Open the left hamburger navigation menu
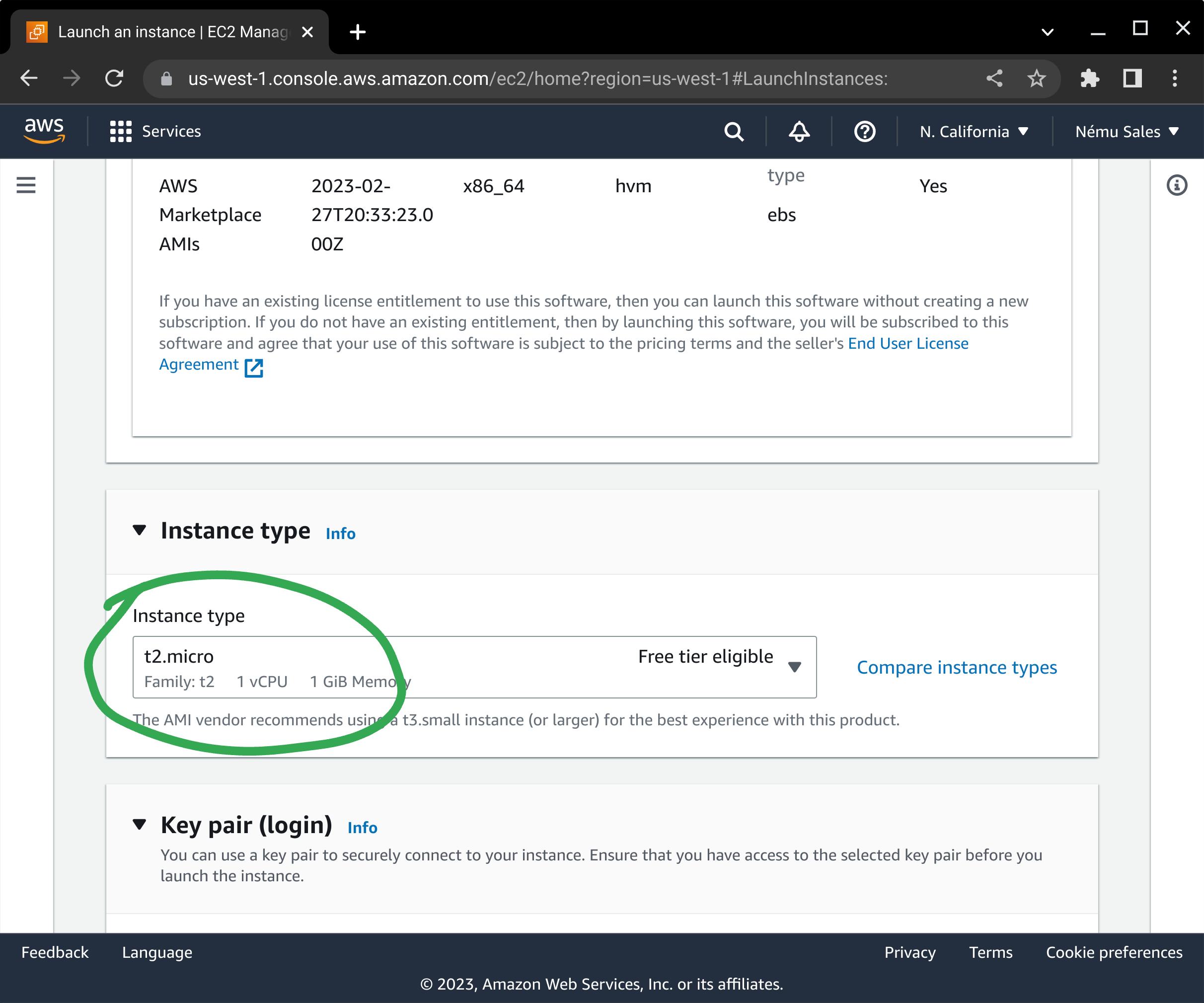This screenshot has height=1003, width=1204. pyautogui.click(x=26, y=185)
